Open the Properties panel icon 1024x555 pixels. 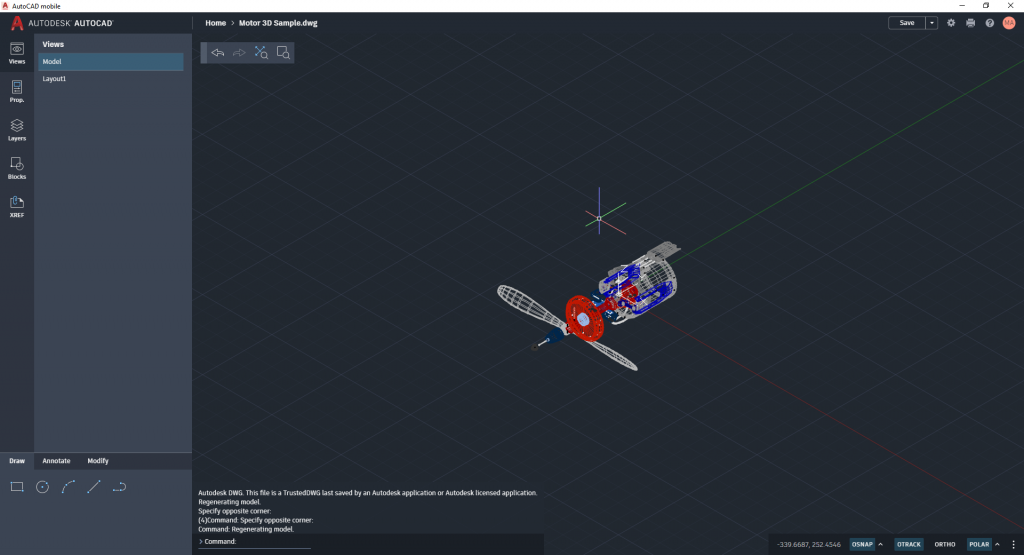tap(17, 91)
